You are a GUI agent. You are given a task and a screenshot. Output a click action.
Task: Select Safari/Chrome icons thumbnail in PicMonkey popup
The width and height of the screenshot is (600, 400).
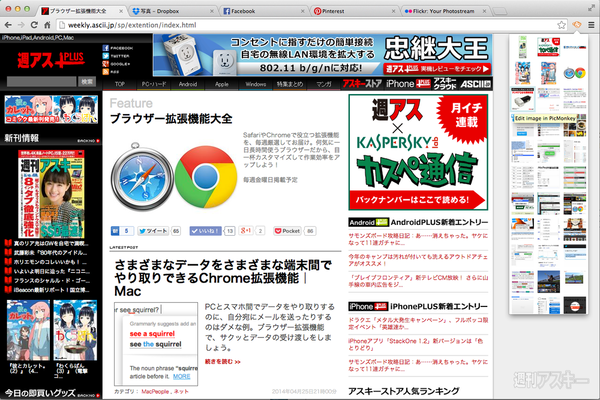[574, 73]
